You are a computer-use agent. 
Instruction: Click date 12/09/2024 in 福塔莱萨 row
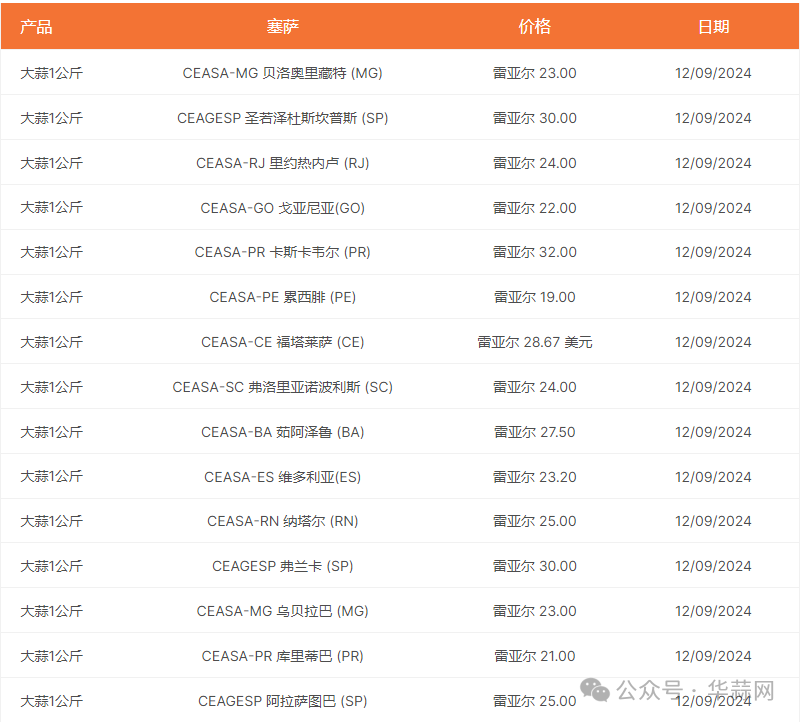tap(713, 342)
